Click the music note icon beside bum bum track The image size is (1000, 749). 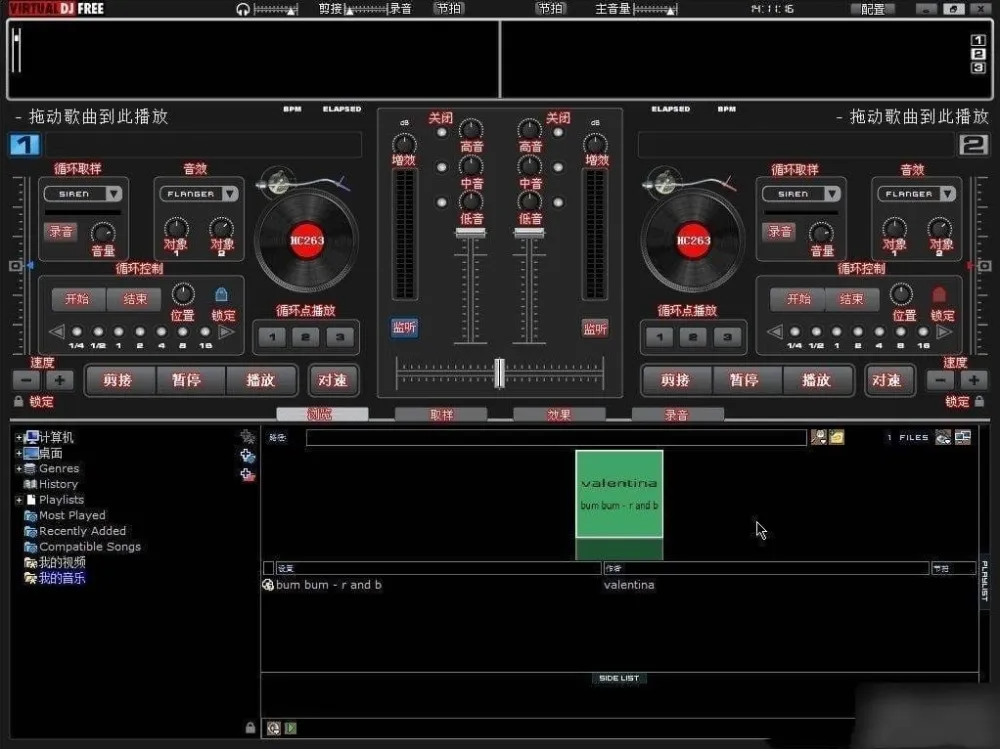pyautogui.click(x=269, y=585)
